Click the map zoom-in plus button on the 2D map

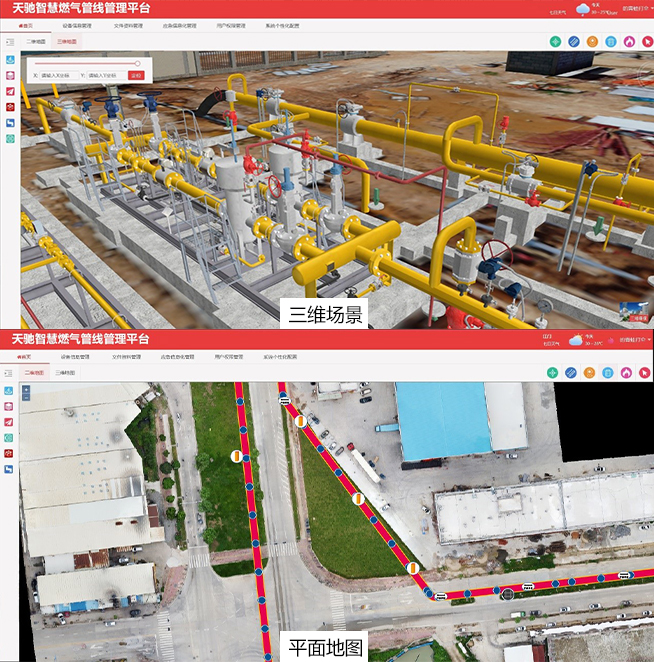point(26,390)
